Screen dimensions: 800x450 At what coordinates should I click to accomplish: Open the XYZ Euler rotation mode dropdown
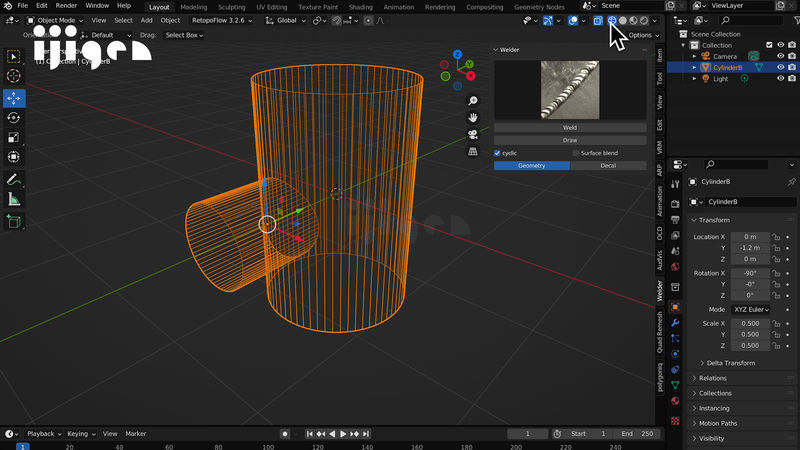point(751,310)
